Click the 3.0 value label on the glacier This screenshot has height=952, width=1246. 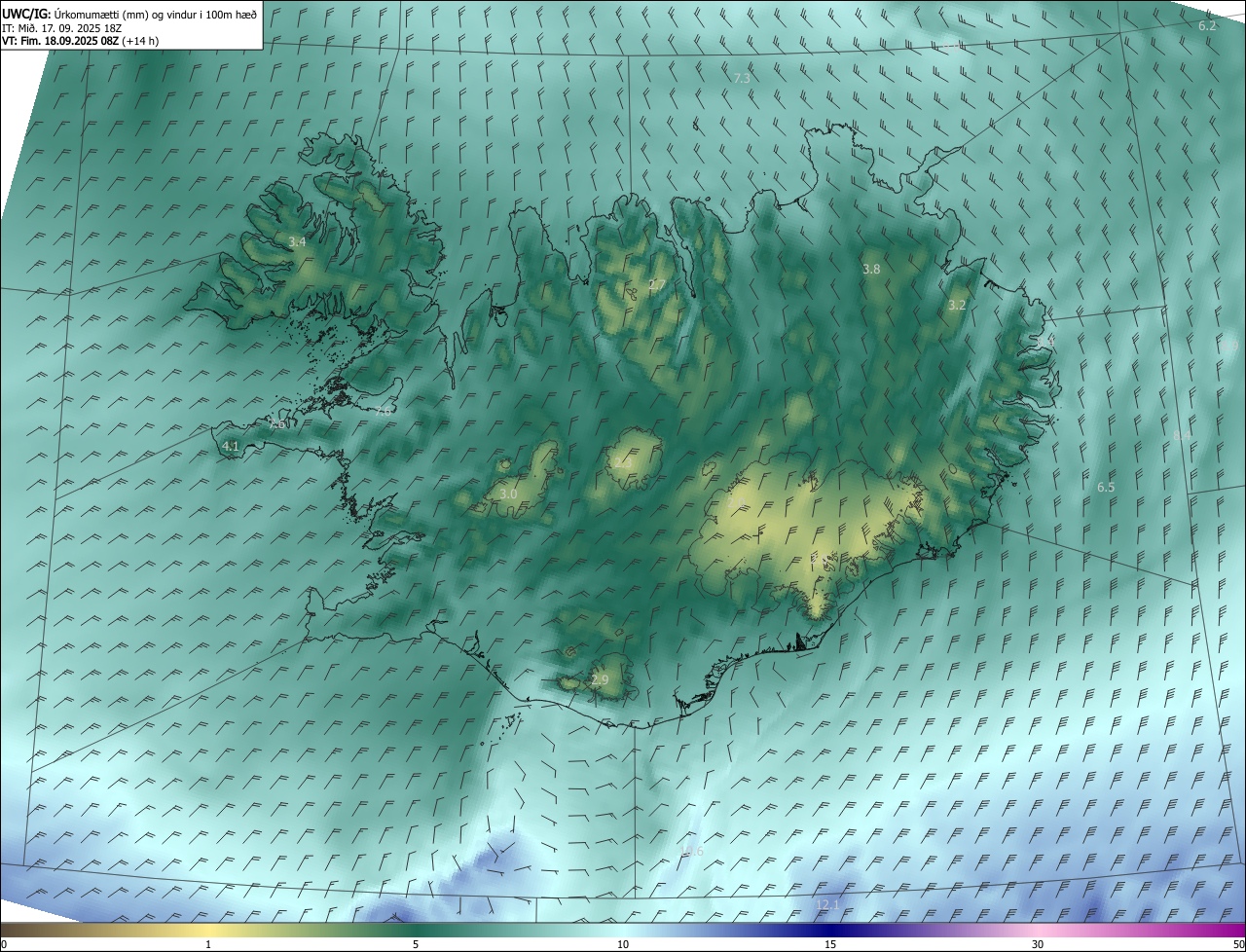click(x=508, y=494)
